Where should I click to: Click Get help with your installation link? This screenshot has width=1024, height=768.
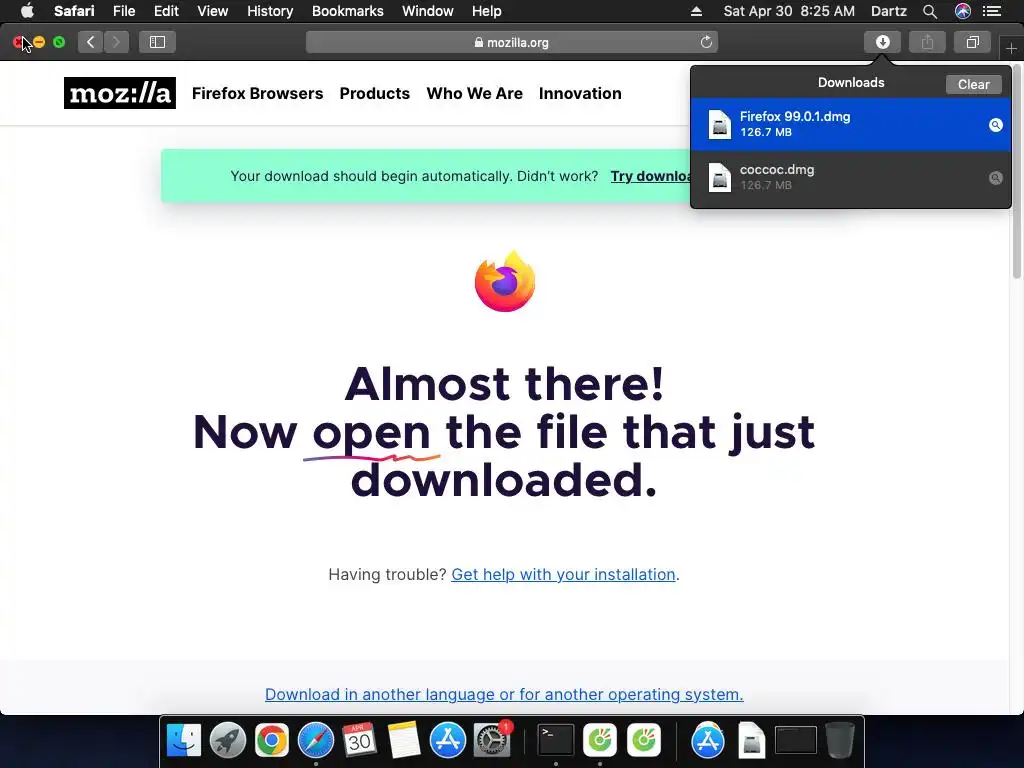pyautogui.click(x=563, y=574)
